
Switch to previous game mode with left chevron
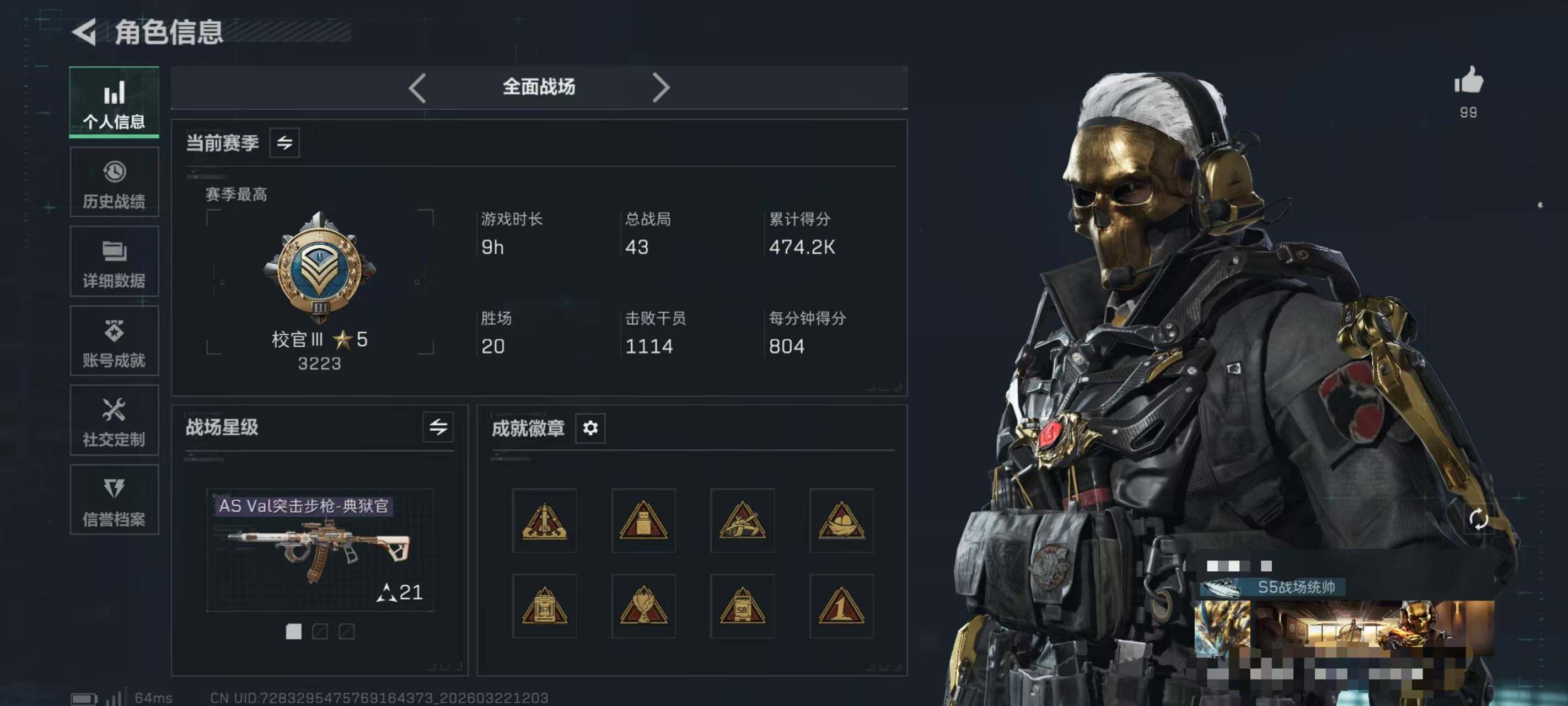[x=417, y=88]
